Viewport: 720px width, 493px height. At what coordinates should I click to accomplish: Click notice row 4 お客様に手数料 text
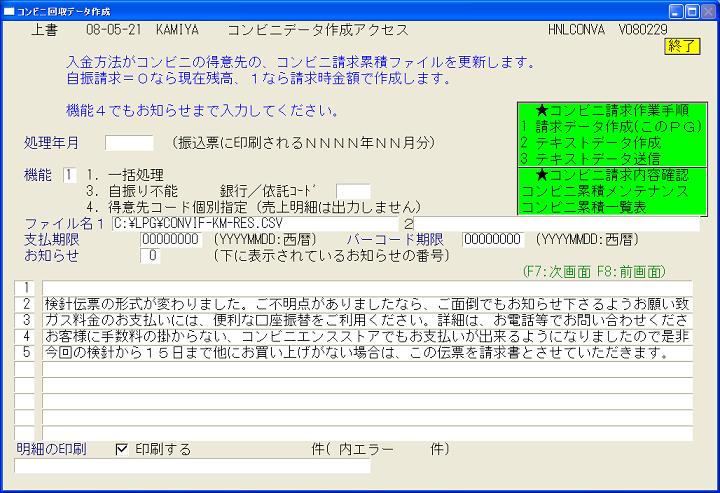(x=367, y=336)
